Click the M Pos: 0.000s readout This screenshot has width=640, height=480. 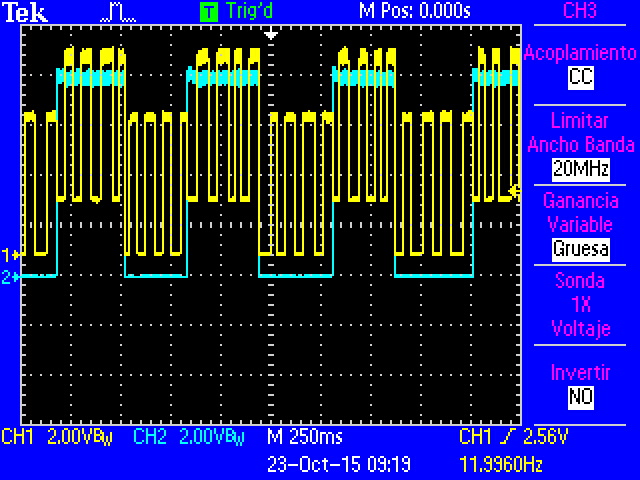[415, 11]
